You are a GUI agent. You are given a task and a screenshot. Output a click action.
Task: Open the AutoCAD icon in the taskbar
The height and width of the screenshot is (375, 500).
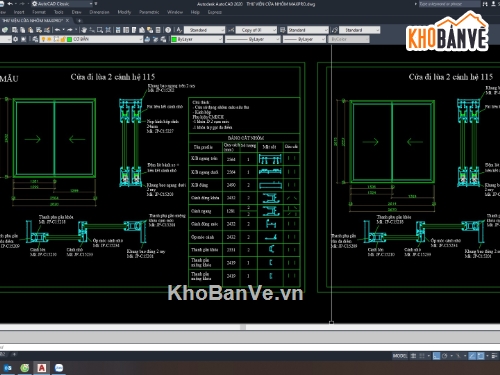[41, 368]
